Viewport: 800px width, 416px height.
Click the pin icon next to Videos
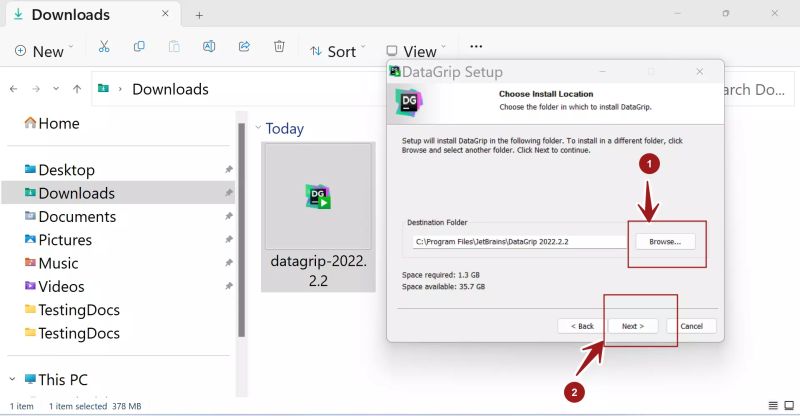pyautogui.click(x=229, y=286)
